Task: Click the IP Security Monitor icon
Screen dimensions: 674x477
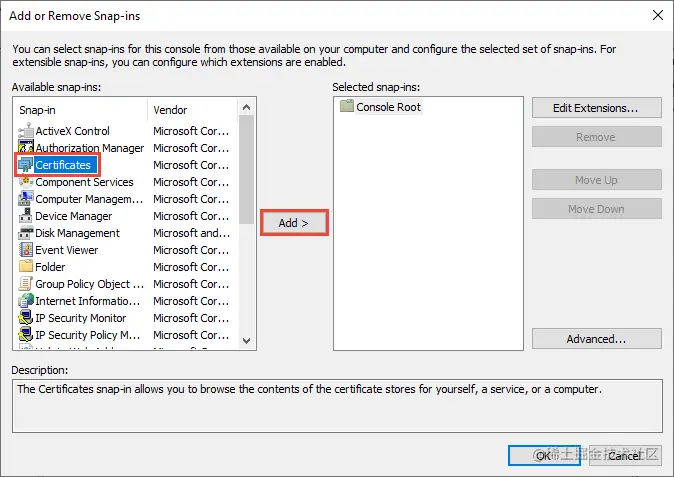Action: point(26,318)
